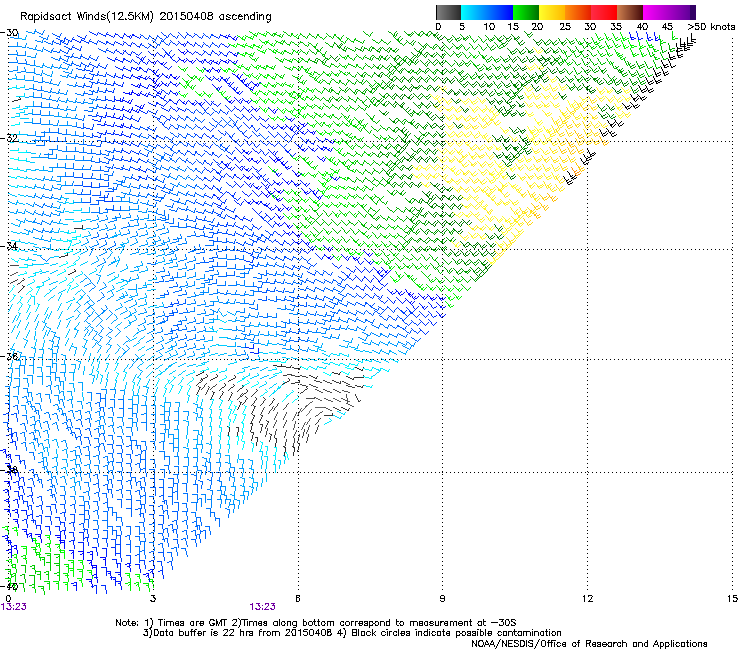
Task: Click the green 15-20 knots legend swatch
Action: click(526, 12)
